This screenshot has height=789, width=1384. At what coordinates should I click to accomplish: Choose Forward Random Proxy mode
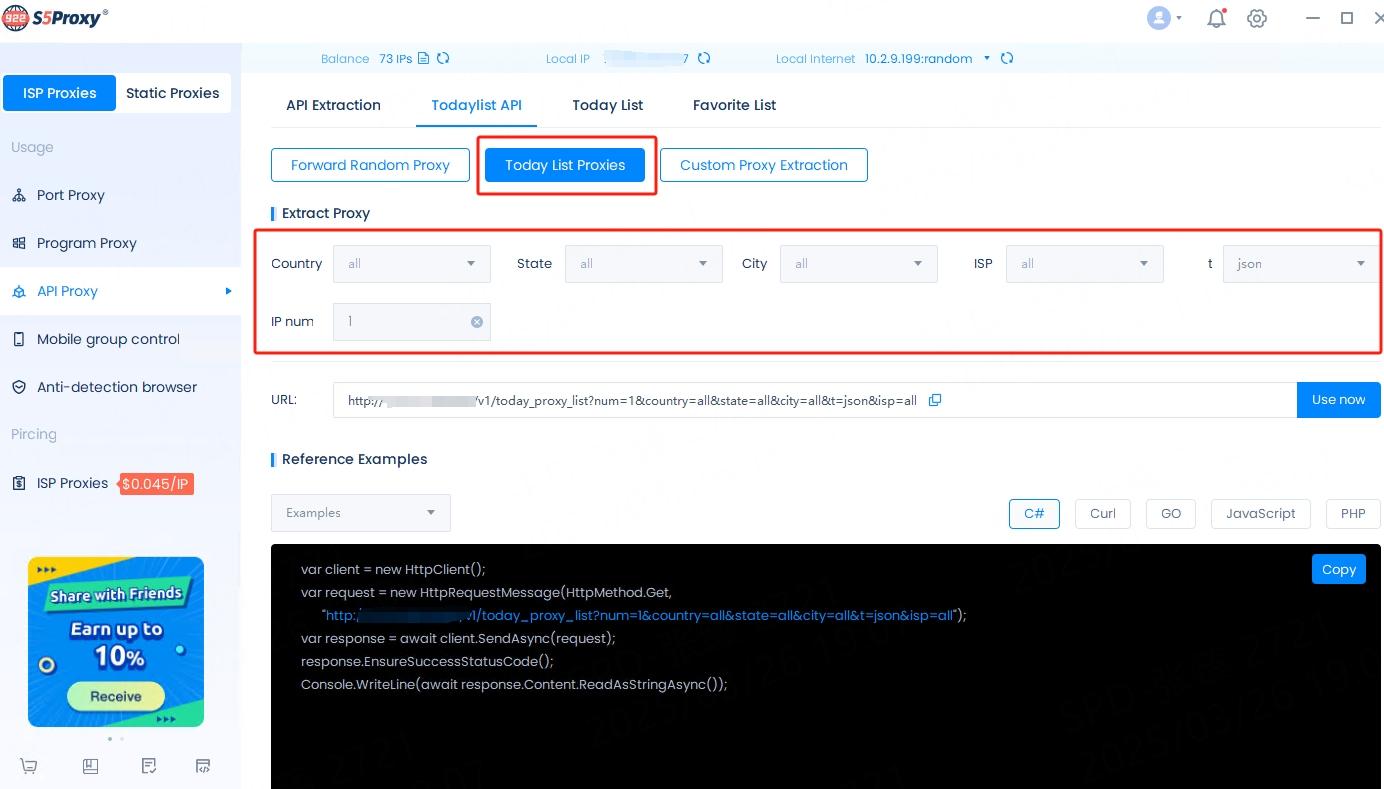[370, 164]
